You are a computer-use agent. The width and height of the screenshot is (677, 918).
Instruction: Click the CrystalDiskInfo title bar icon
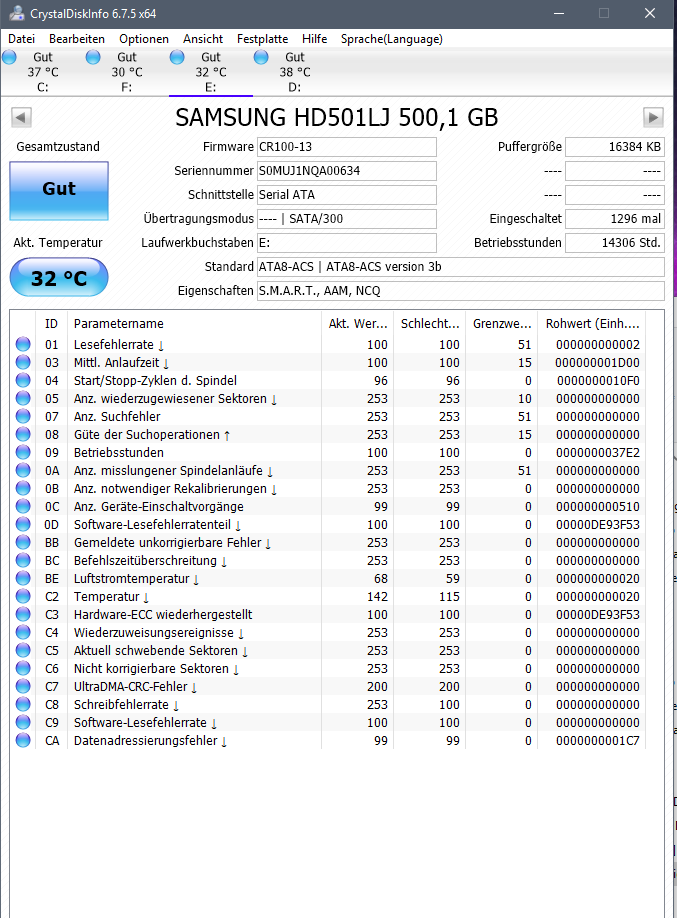[x=17, y=13]
